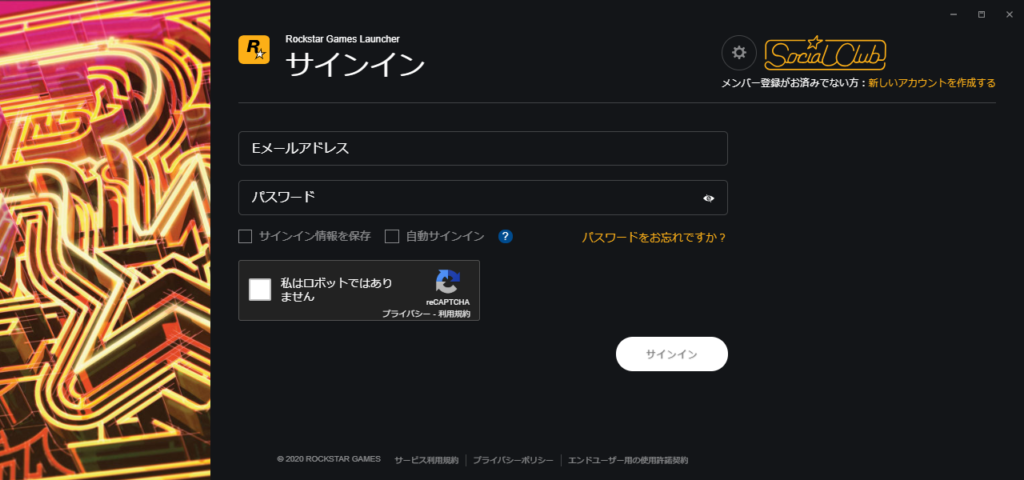Open the エンドユーザー用の使用許諾契約 link
This screenshot has width=1024, height=480.
(627, 460)
